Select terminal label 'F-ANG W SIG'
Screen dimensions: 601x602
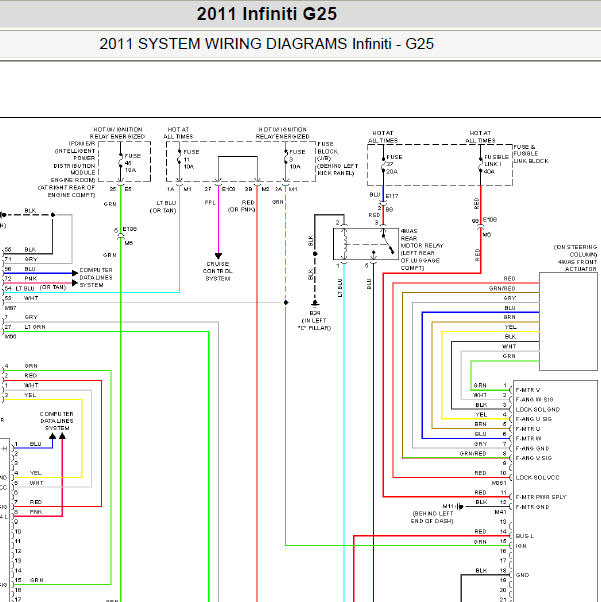[534, 399]
